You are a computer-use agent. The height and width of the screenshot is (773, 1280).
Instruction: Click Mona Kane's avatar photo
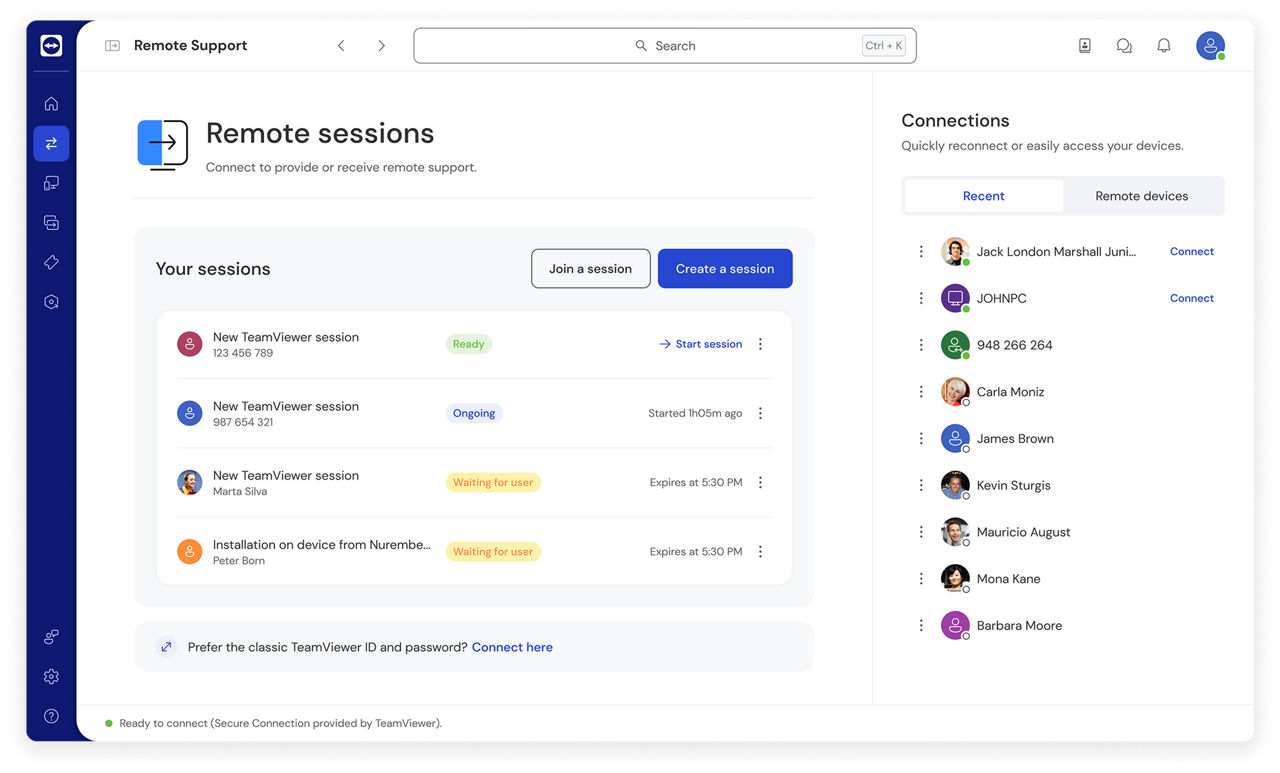click(x=955, y=578)
